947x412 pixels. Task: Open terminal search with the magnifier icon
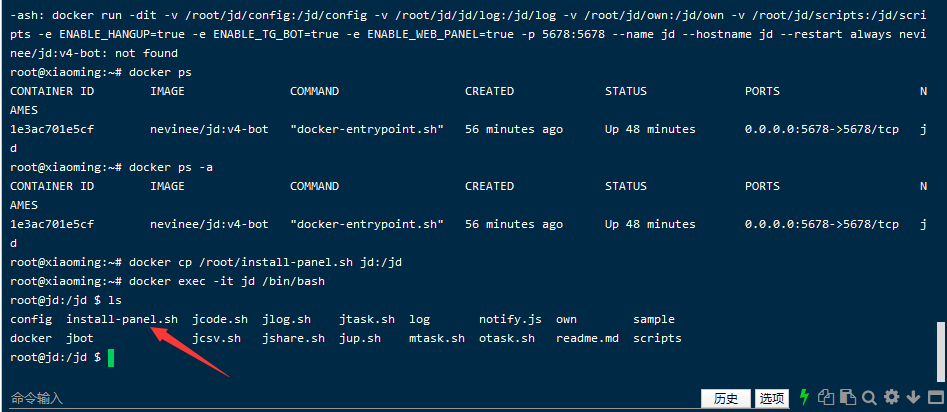(869, 398)
